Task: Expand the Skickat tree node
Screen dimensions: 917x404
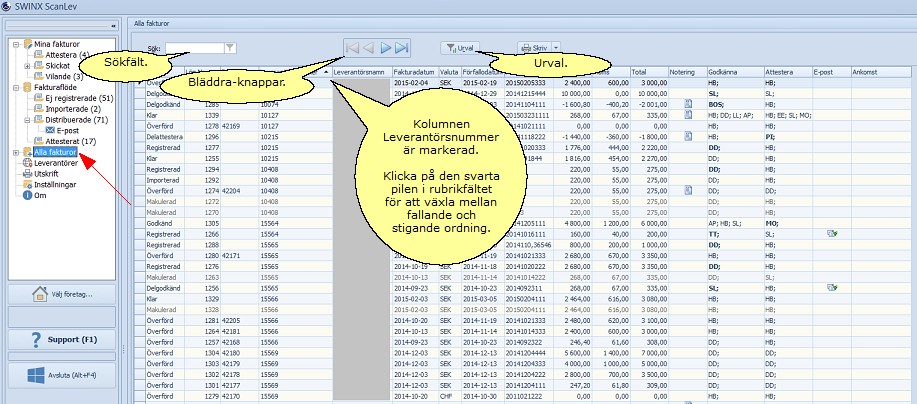Action: click(x=27, y=65)
